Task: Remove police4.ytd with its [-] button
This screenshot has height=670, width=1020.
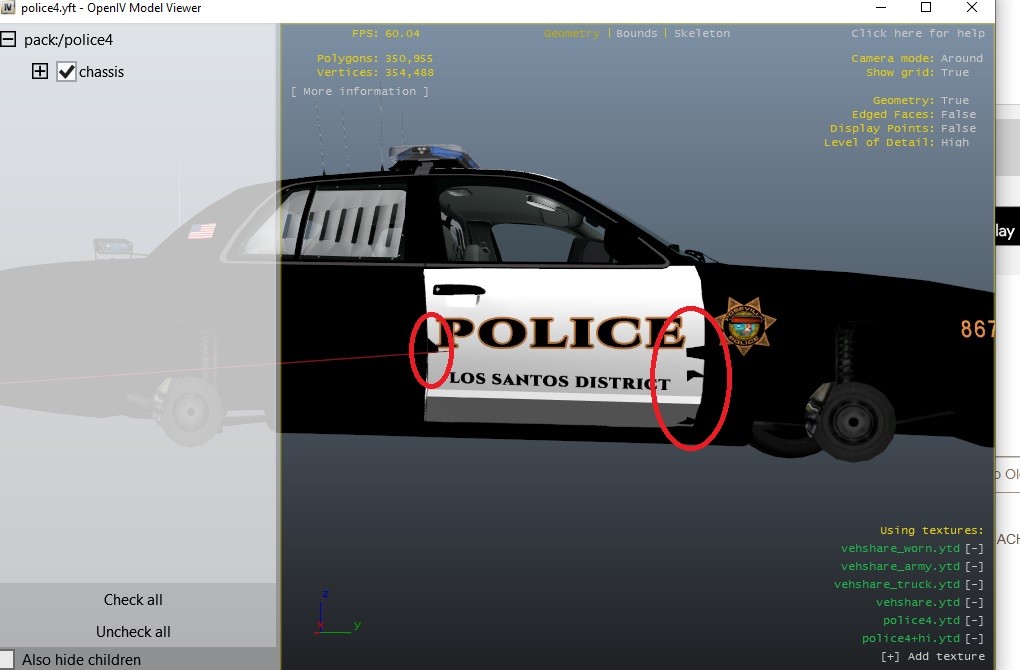Action: (x=974, y=621)
